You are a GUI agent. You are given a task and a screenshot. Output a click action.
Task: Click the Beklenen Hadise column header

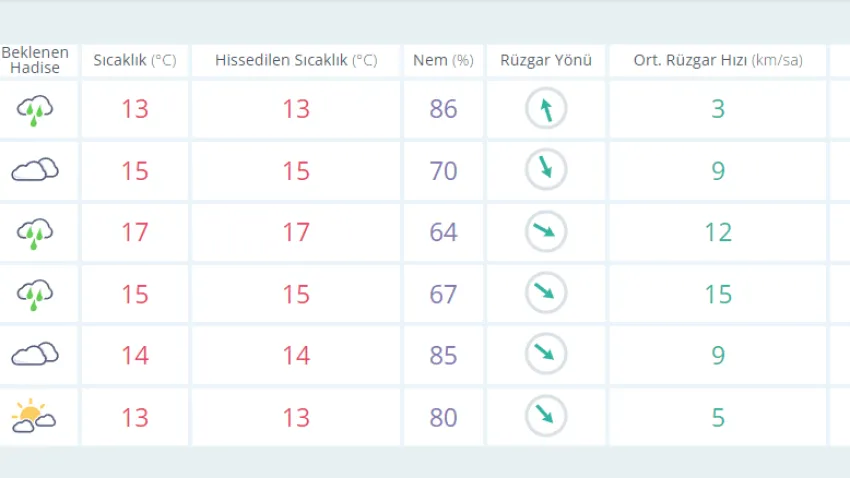point(37,60)
